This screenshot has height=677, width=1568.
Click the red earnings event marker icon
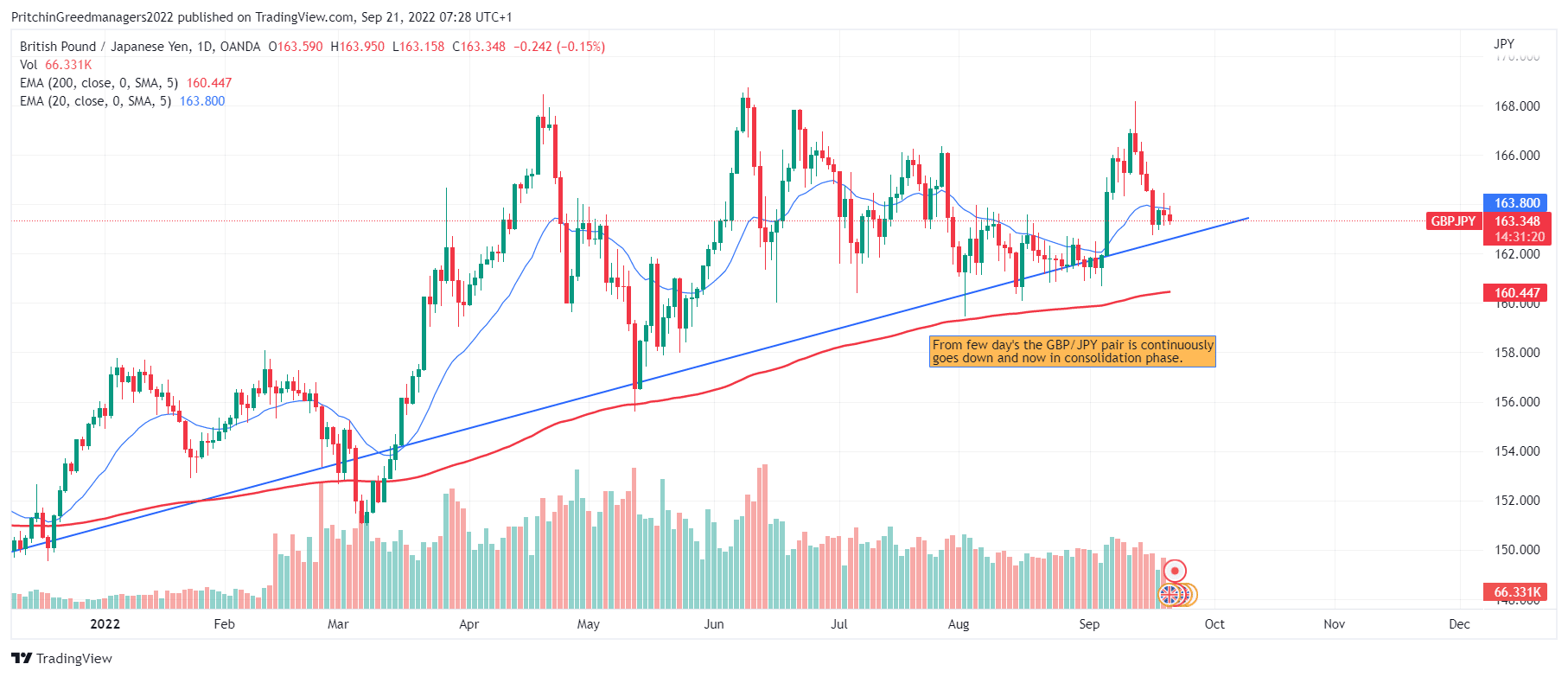(x=1175, y=571)
